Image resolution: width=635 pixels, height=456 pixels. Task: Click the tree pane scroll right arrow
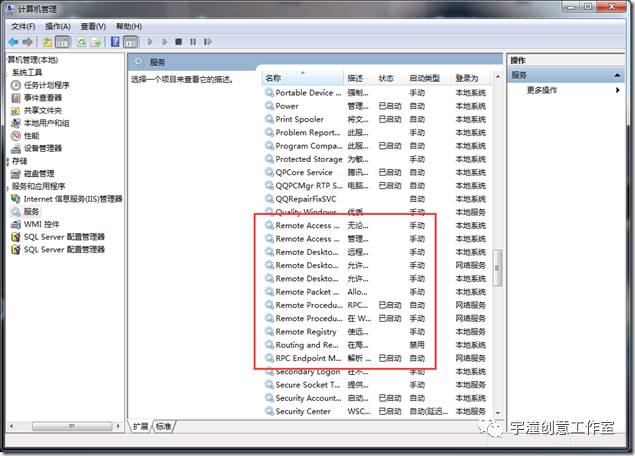click(x=118, y=426)
